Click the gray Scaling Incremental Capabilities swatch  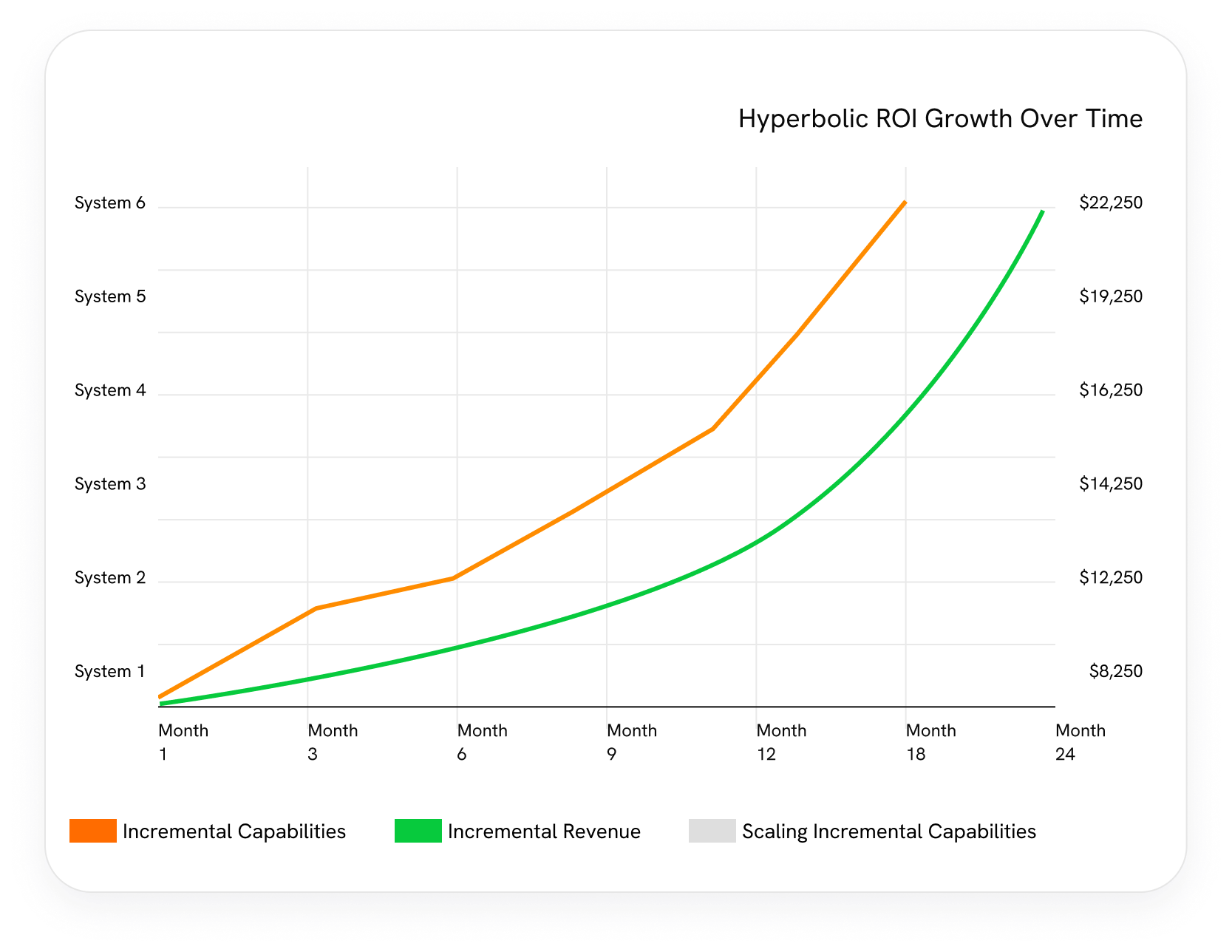[712, 831]
